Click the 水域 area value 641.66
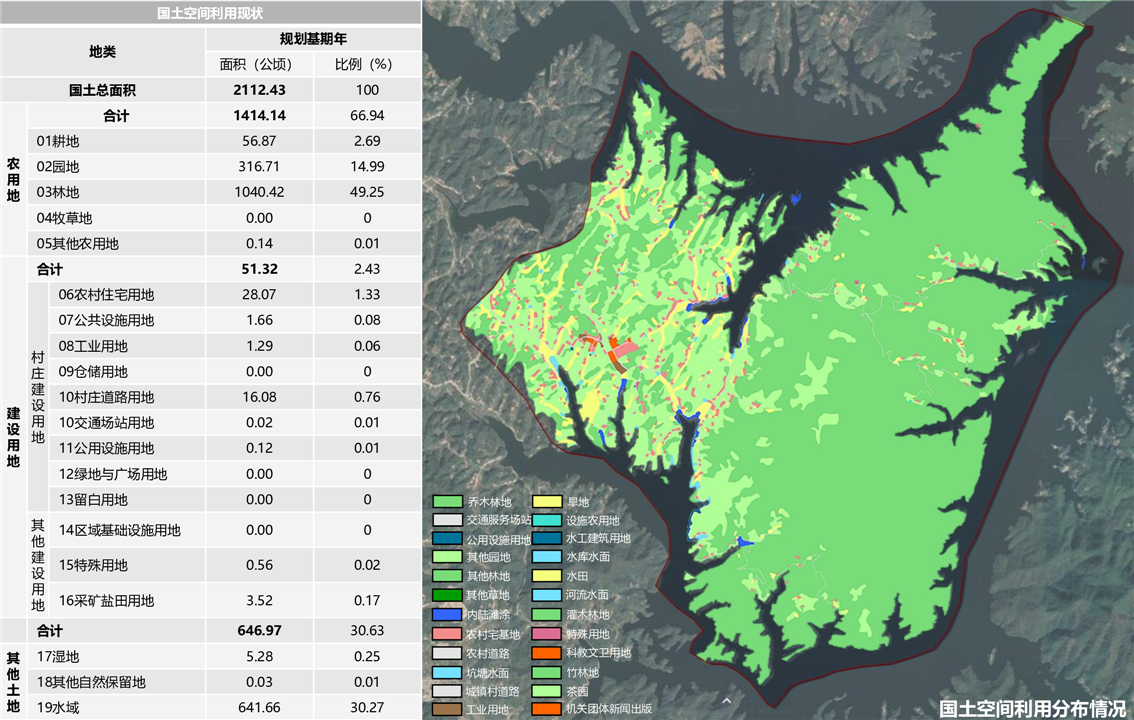Viewport: 1134px width, 720px height. pos(259,708)
